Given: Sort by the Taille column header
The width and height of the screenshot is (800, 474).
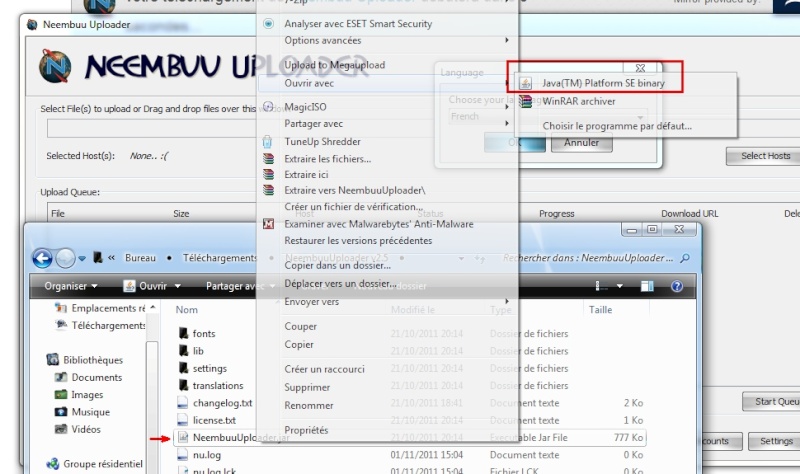Looking at the screenshot, I should 600,310.
